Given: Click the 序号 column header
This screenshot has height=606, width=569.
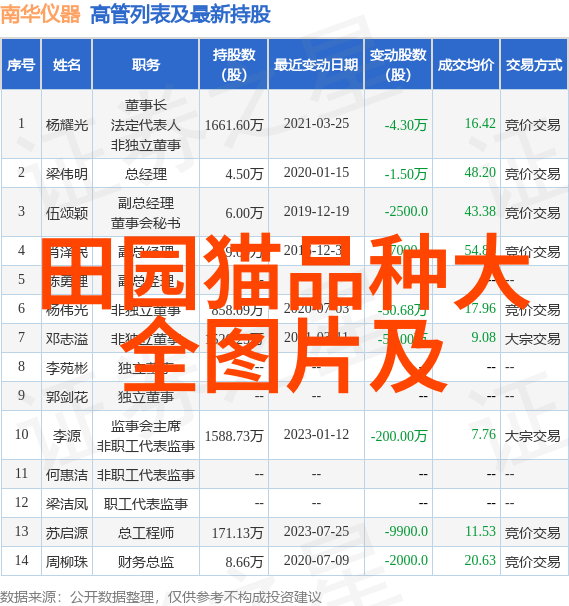Looking at the screenshot, I should tap(21, 65).
